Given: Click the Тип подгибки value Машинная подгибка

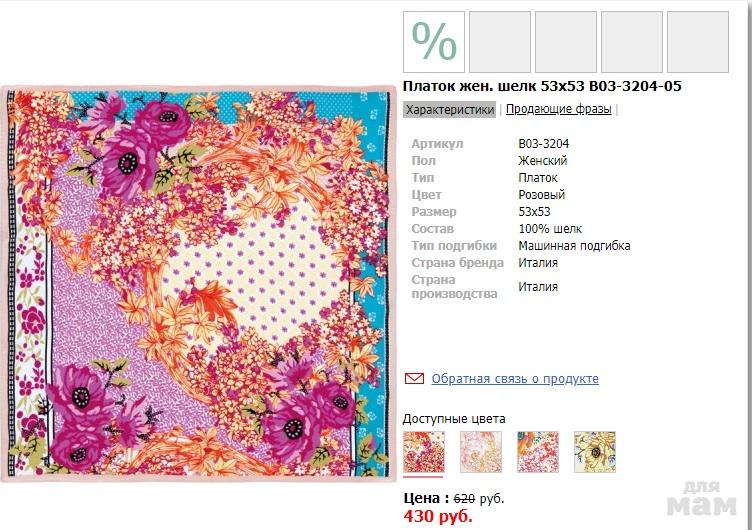Looking at the screenshot, I should (574, 246).
